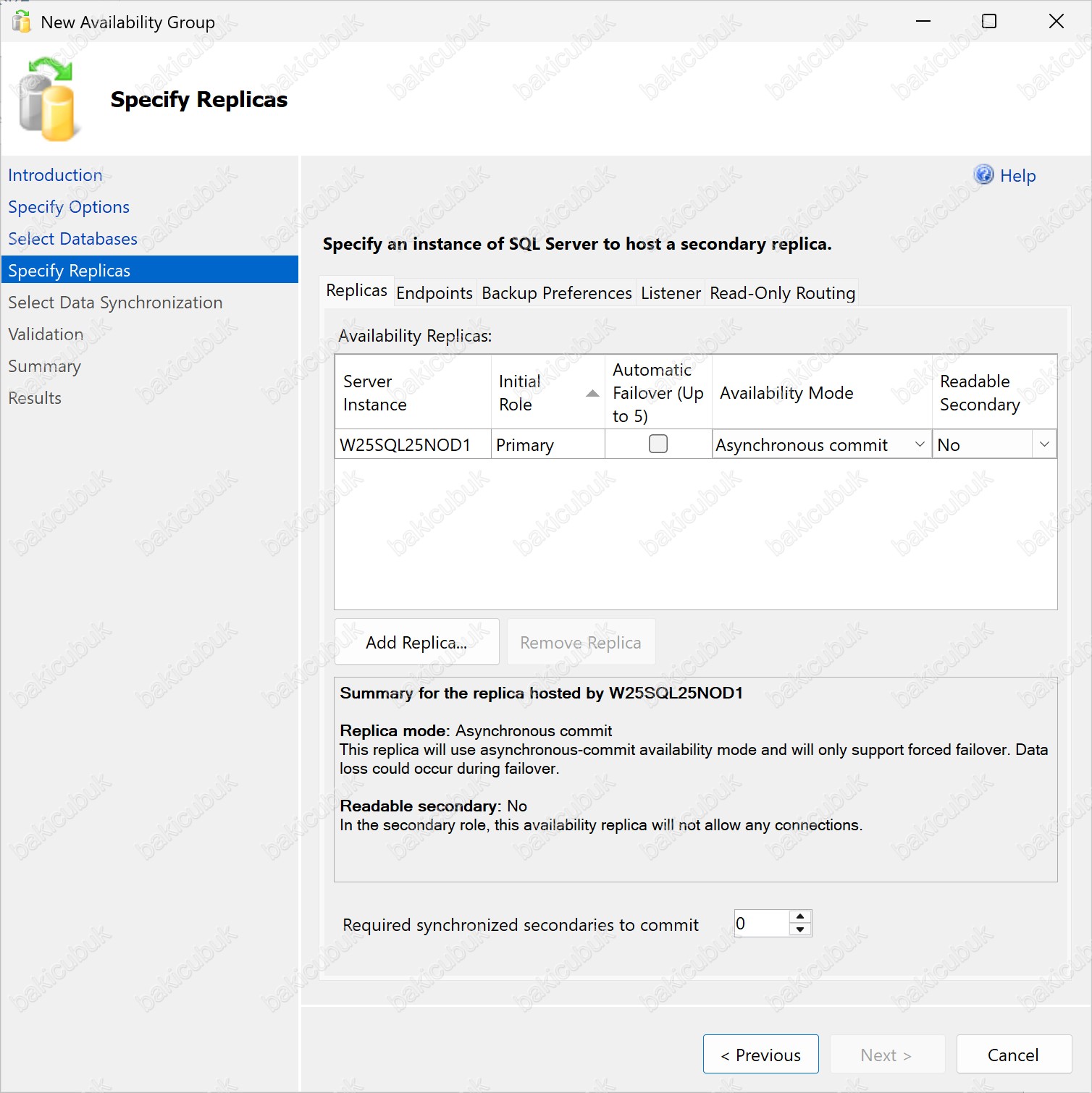
Task: Navigate to Select Databases step
Action: click(72, 239)
